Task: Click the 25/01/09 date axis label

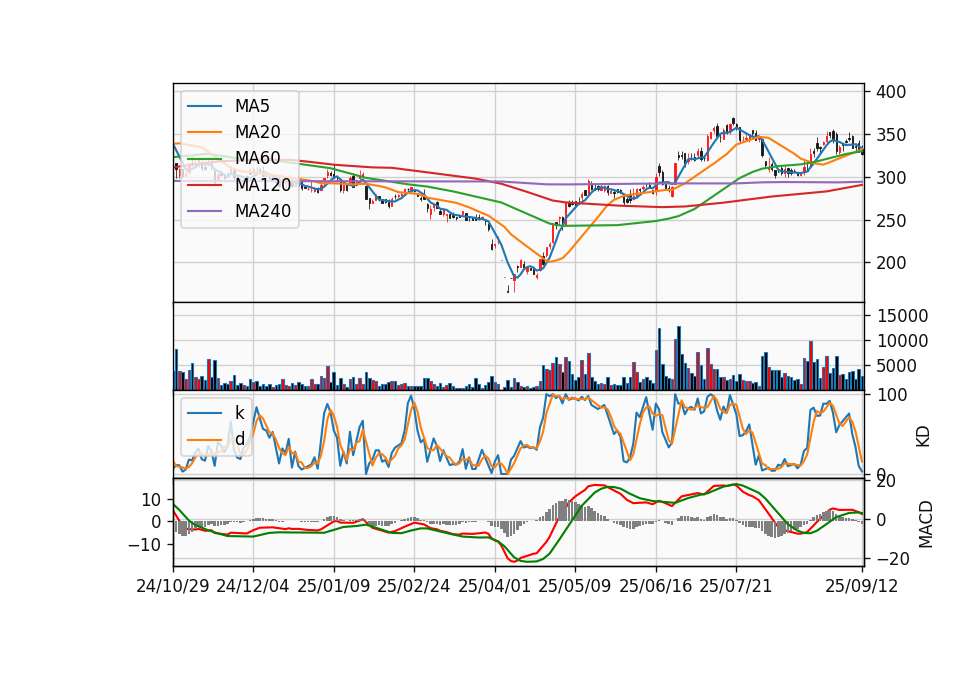Action: point(334,586)
